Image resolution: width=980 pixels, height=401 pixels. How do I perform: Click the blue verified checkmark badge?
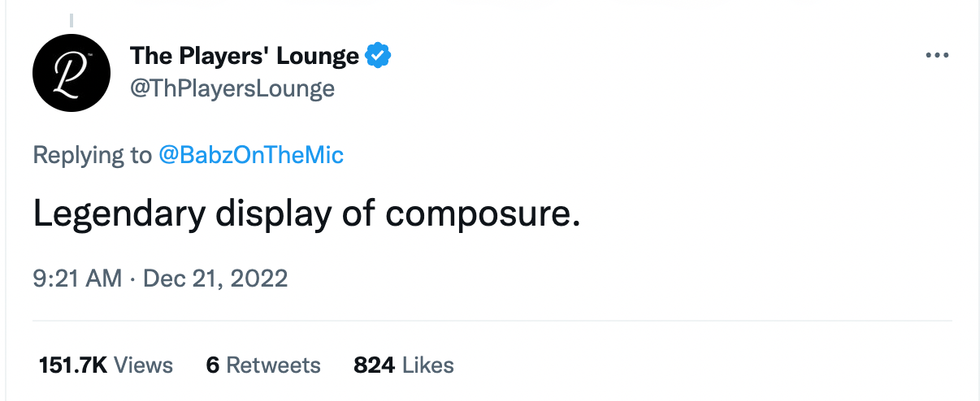(x=377, y=56)
